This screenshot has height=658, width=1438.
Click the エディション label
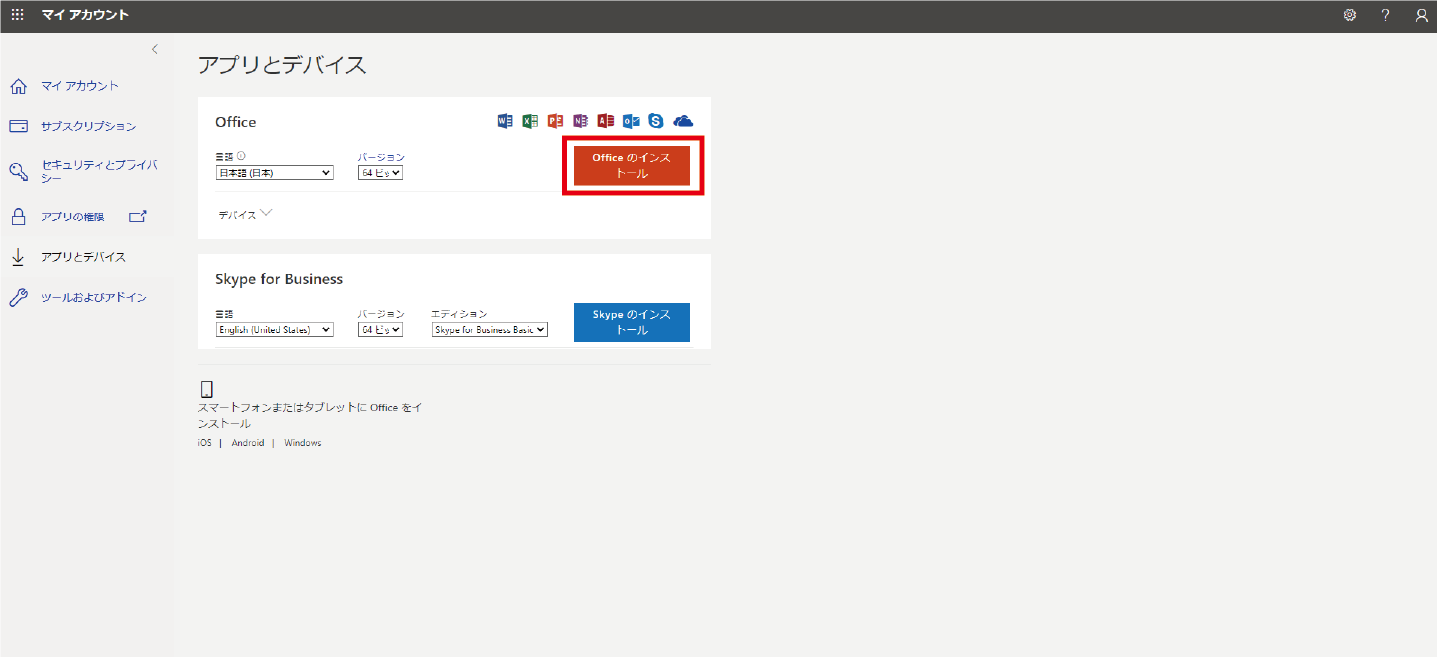(x=459, y=314)
